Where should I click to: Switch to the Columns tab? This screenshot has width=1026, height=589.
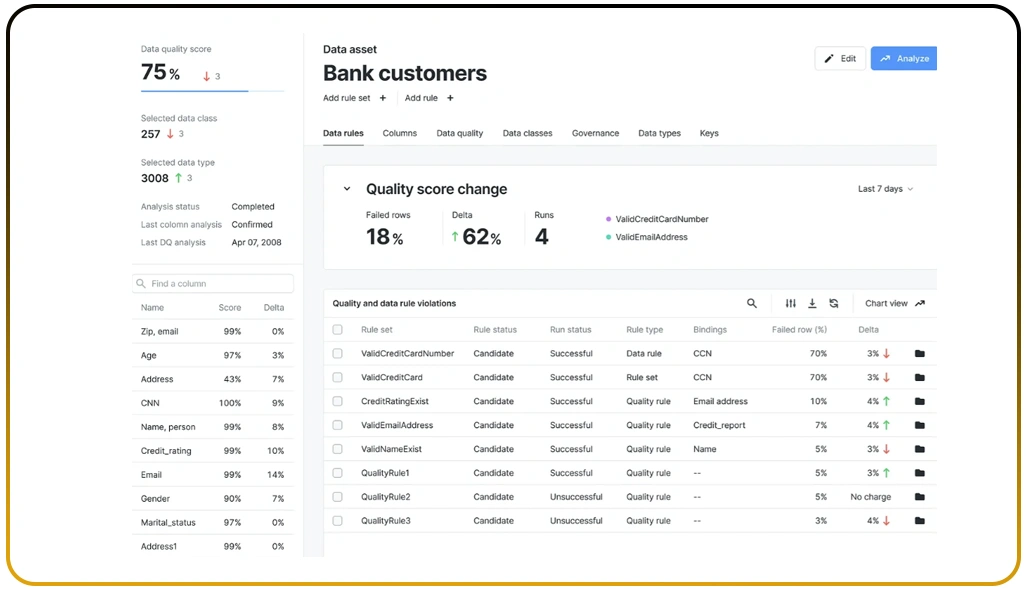pyautogui.click(x=400, y=133)
